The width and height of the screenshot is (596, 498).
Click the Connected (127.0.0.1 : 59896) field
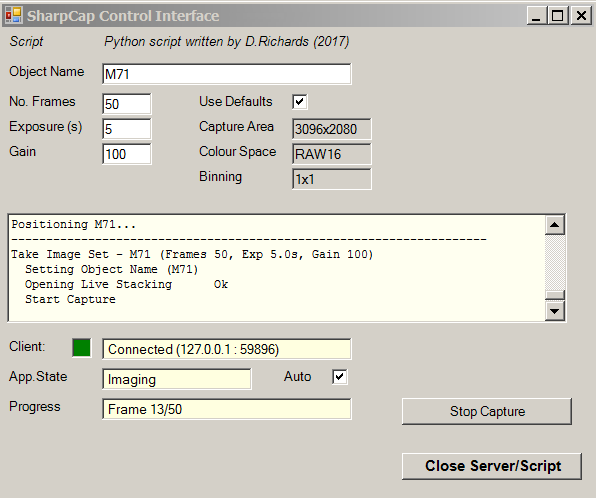tap(227, 349)
